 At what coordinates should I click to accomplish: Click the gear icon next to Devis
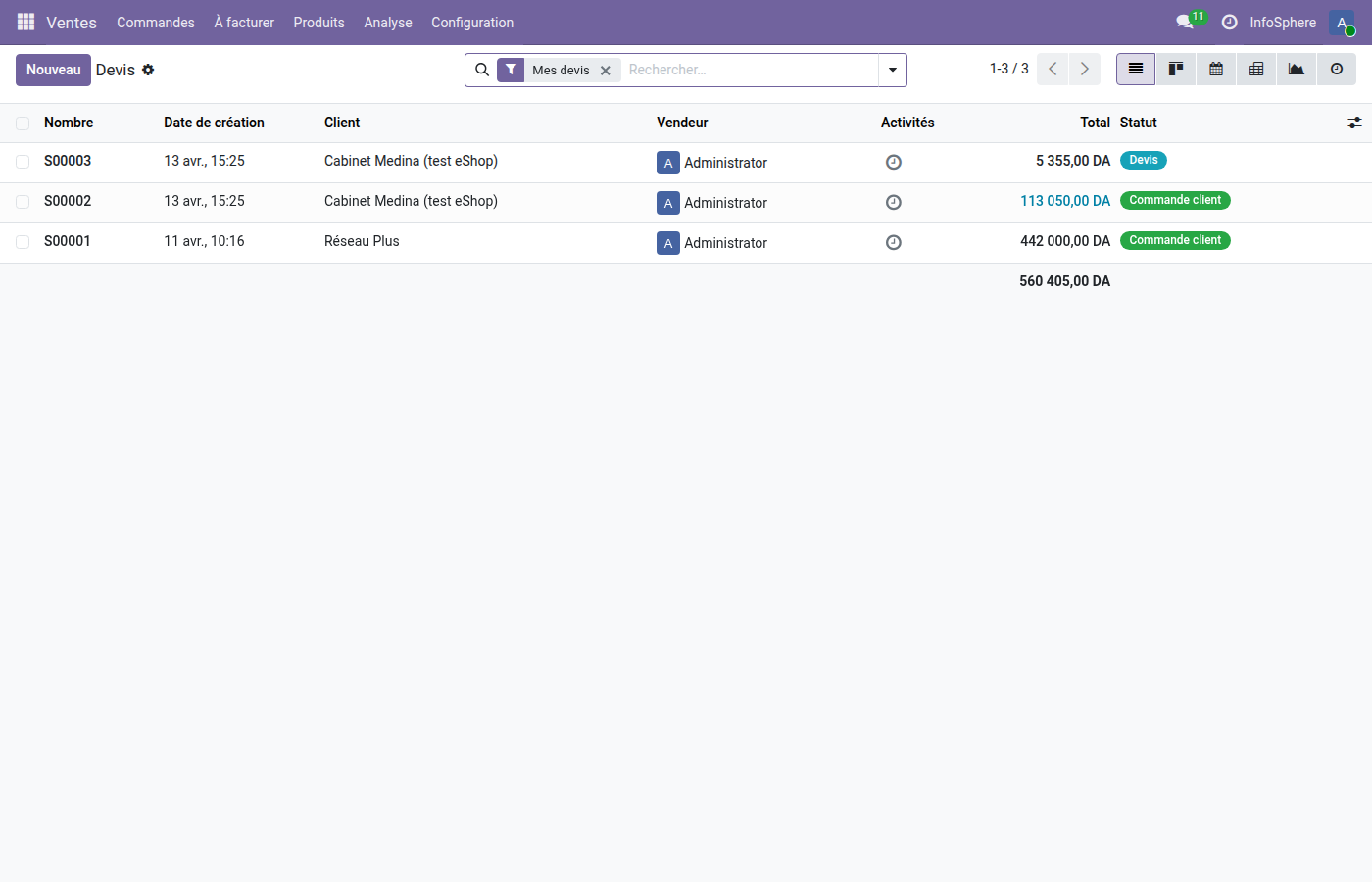(x=147, y=69)
